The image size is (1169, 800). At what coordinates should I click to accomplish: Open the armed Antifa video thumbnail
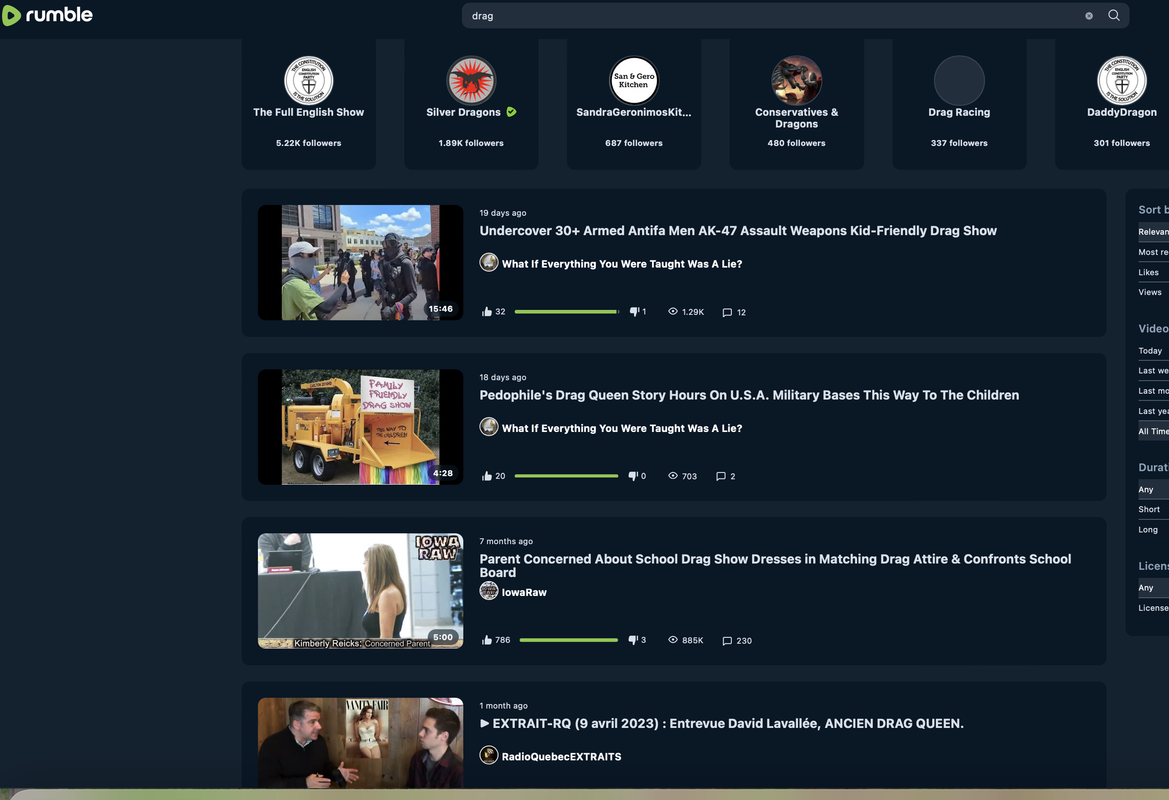[x=360, y=262]
